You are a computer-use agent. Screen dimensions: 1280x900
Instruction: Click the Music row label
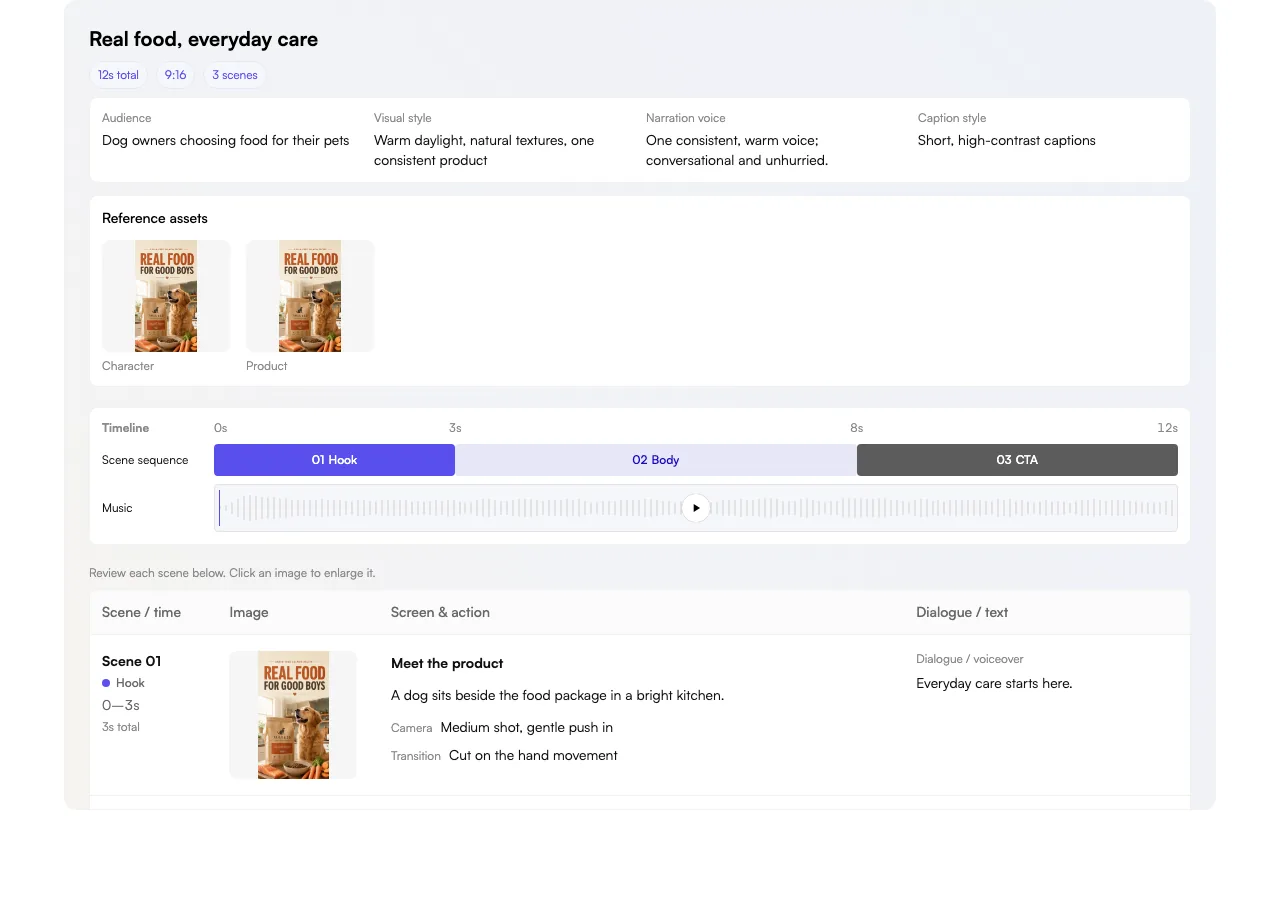click(x=117, y=508)
